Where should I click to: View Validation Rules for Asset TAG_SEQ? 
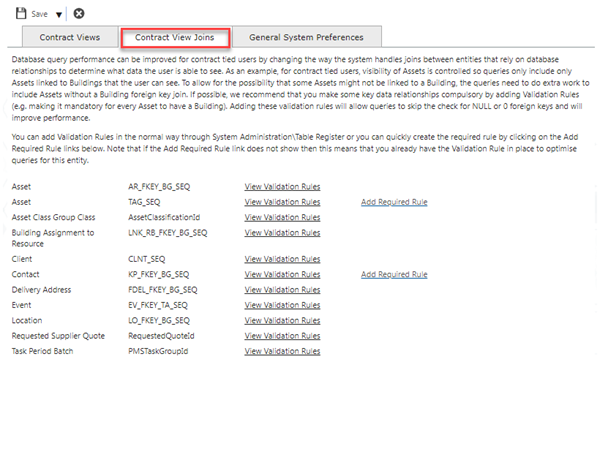point(282,202)
